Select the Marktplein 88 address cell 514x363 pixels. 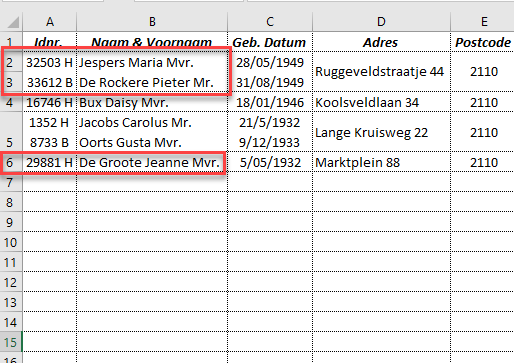pyautogui.click(x=381, y=162)
